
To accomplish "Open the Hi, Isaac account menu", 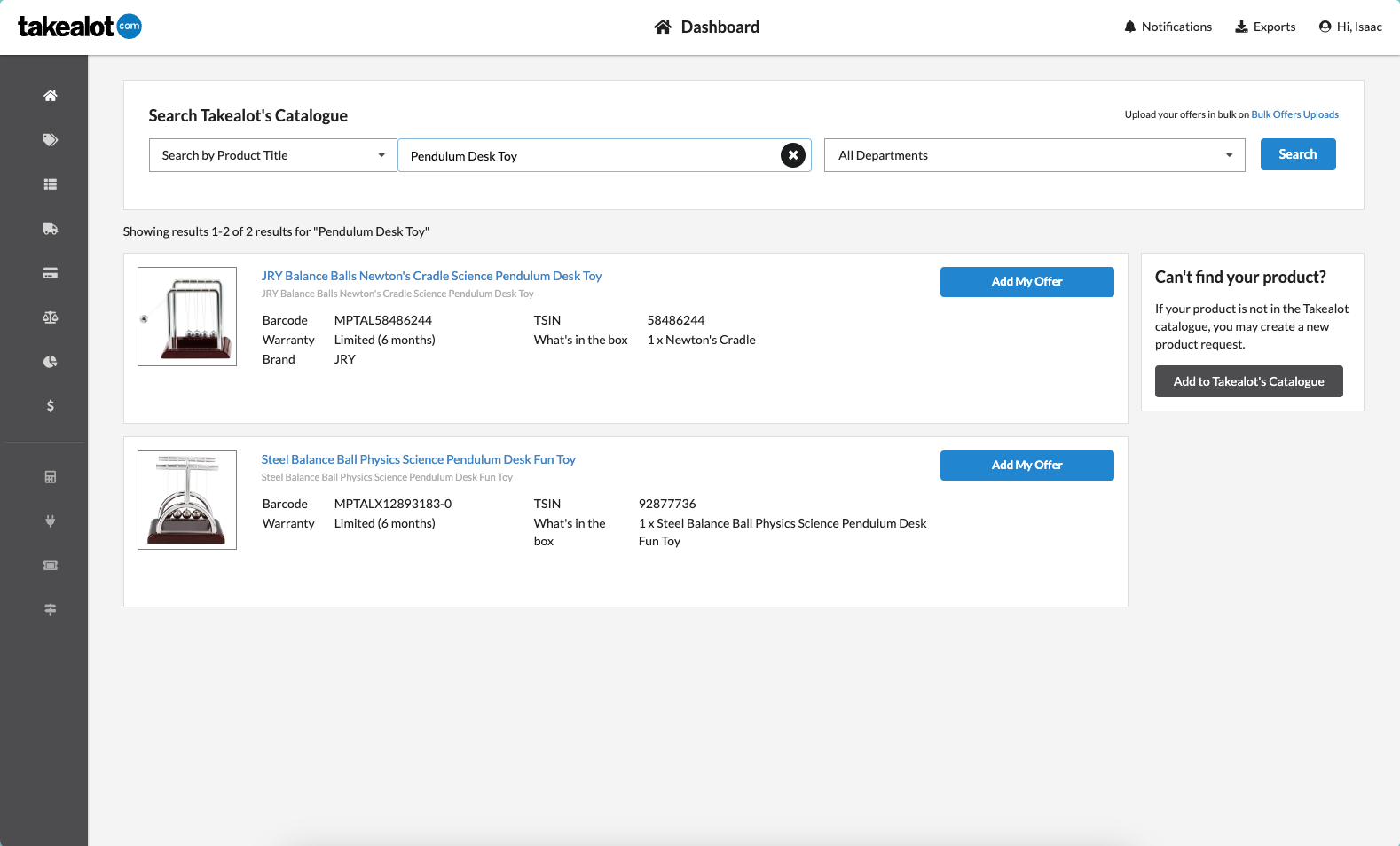I will 1350,27.
